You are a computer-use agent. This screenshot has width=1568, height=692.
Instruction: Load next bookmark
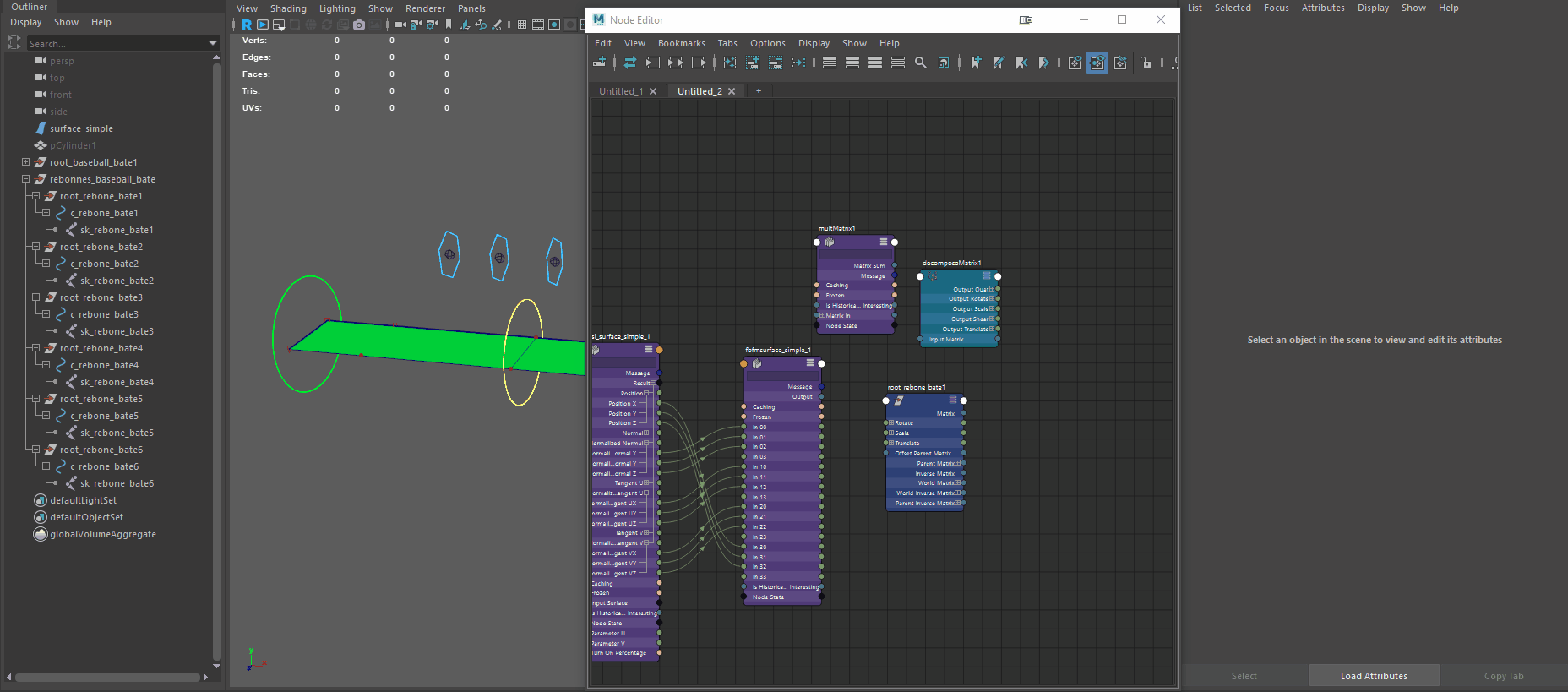(1044, 63)
